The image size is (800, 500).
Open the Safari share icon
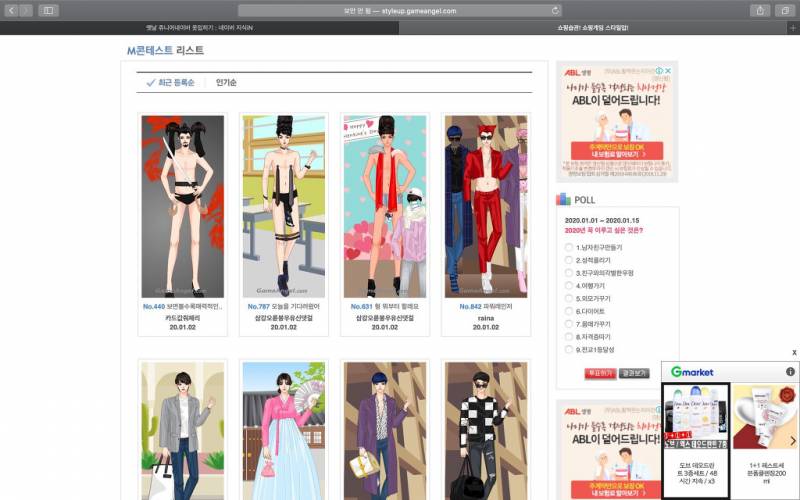(760, 10)
